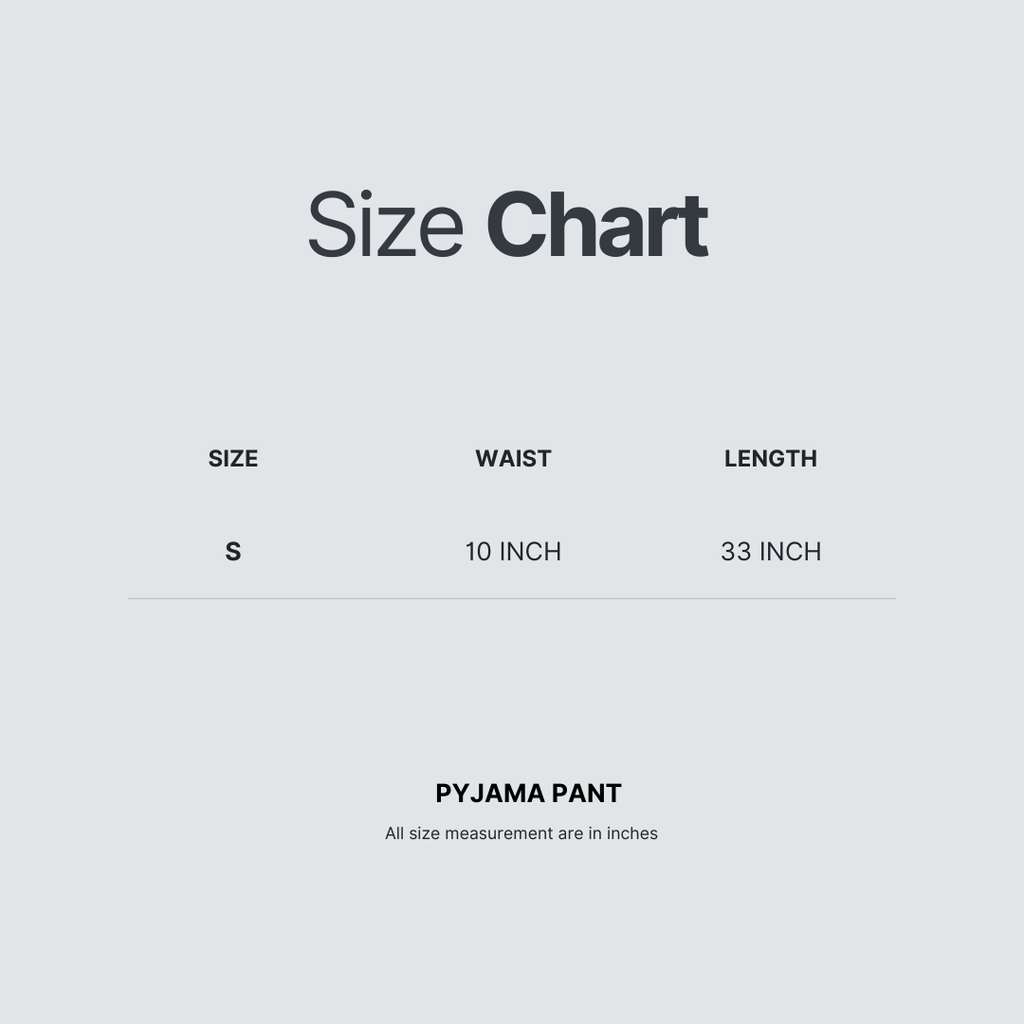Click the word measurement in the footnote
Screen dimensions: 1024x1024
coord(499,833)
